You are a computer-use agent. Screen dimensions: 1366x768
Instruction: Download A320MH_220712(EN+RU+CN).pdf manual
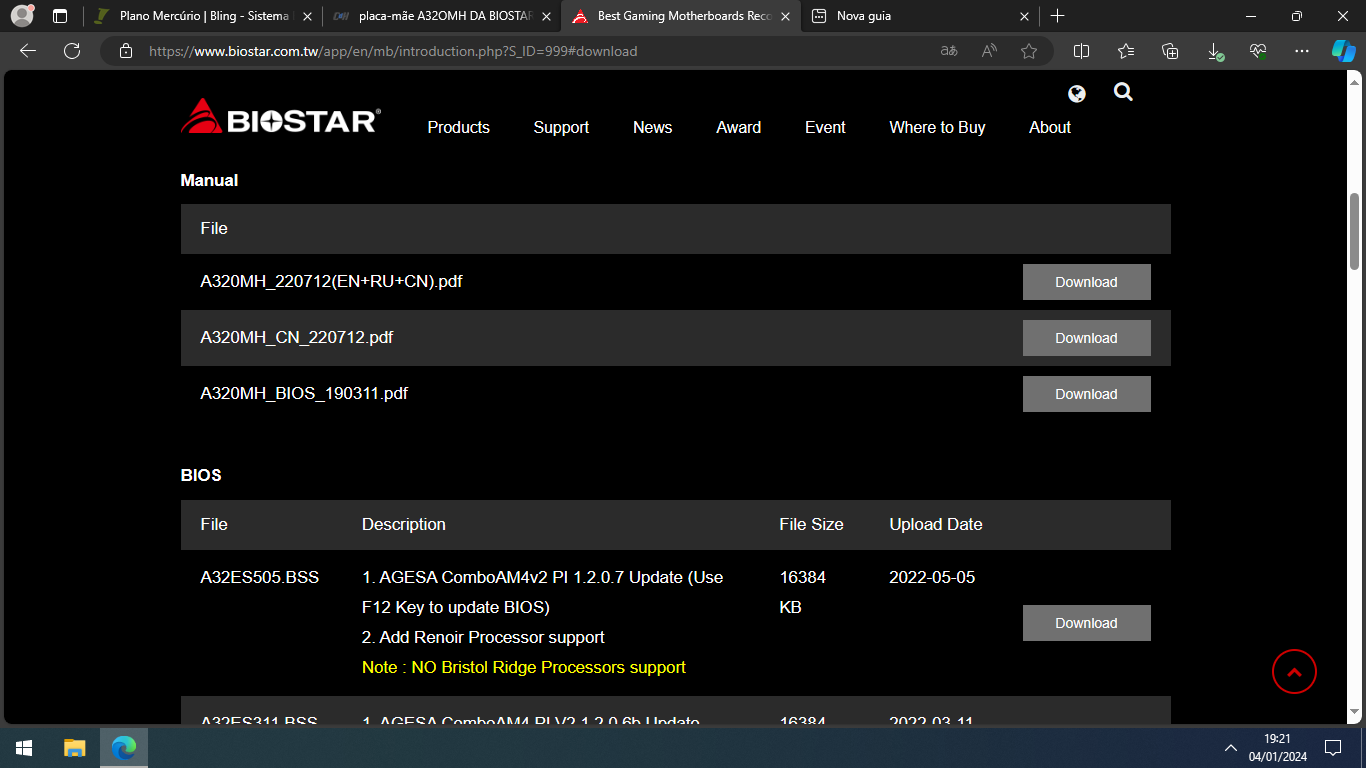pyautogui.click(x=1087, y=282)
